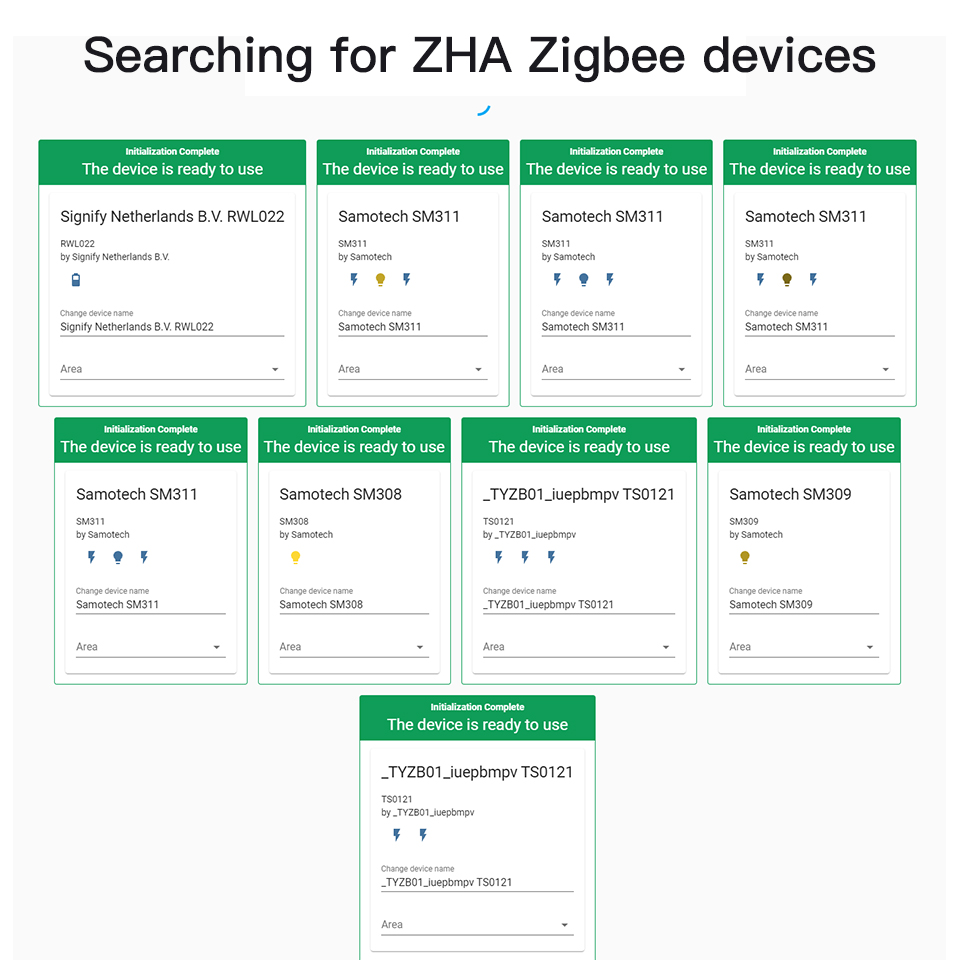Click battery icon on Signify RWL022 card
960x960 pixels.
(x=76, y=280)
